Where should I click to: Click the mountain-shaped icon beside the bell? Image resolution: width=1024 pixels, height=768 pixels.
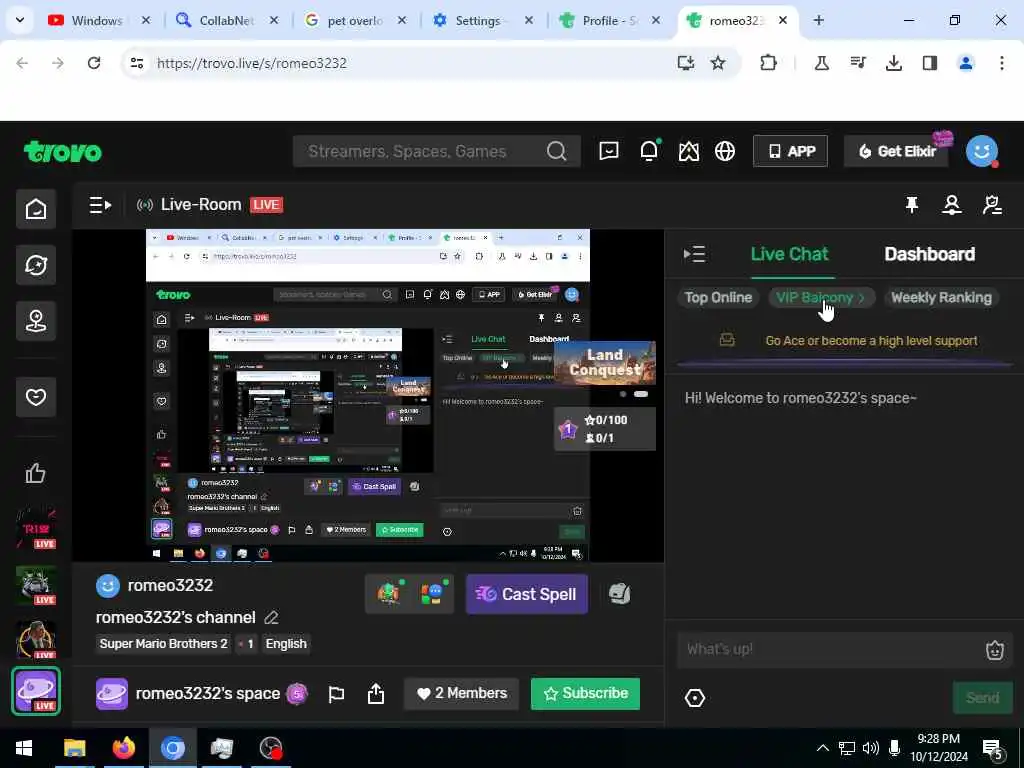point(688,152)
